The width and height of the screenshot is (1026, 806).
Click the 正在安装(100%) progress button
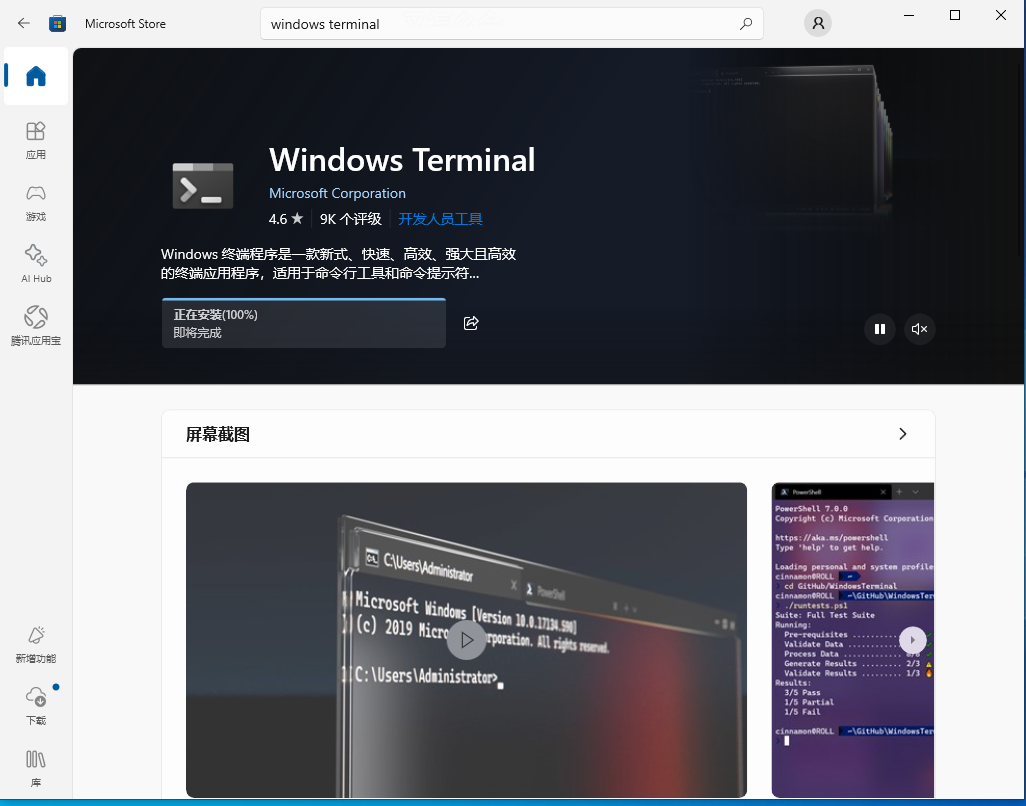pos(304,323)
